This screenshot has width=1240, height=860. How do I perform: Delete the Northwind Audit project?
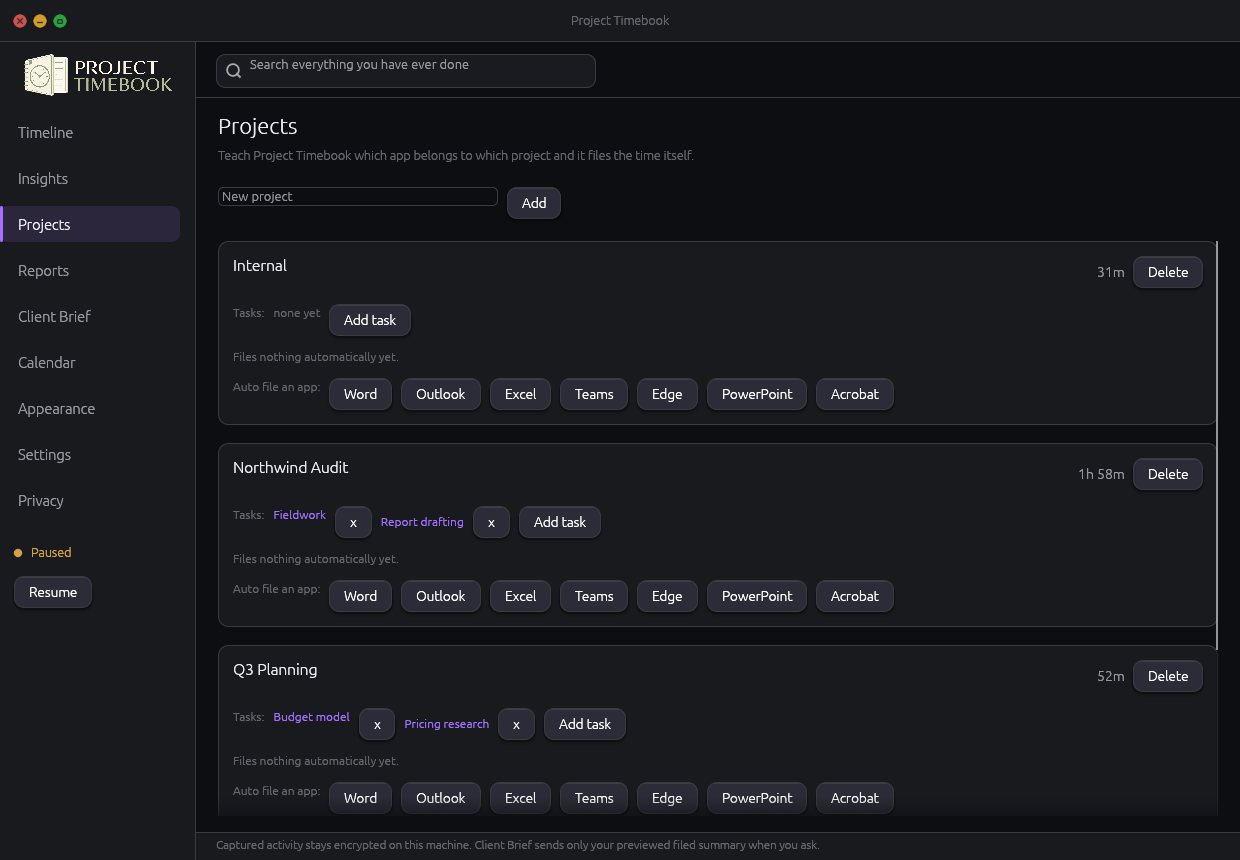pyautogui.click(x=1168, y=474)
